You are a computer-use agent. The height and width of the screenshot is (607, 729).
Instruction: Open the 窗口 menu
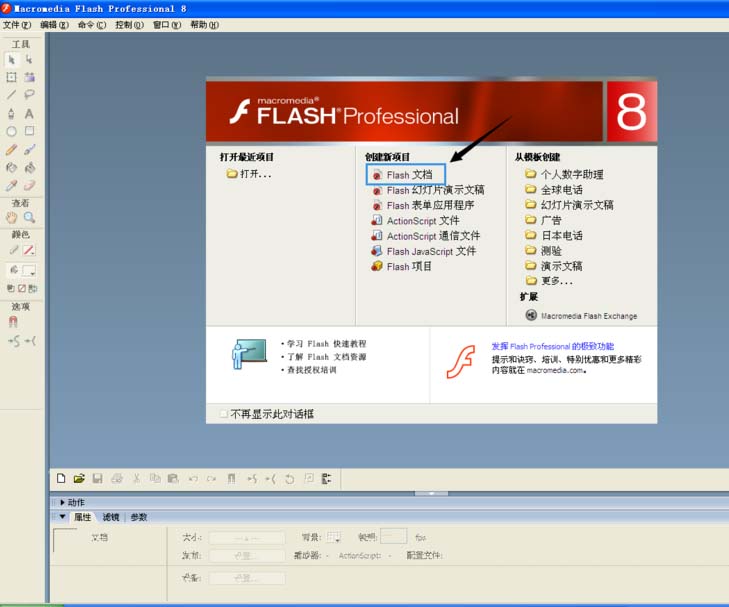pyautogui.click(x=167, y=25)
